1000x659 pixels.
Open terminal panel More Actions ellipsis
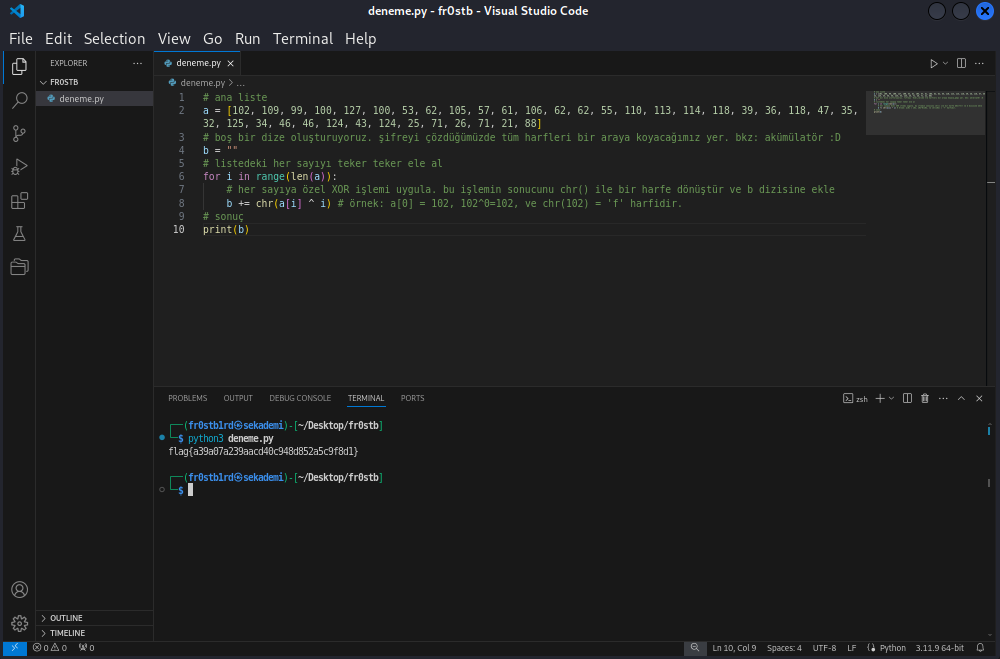click(943, 398)
